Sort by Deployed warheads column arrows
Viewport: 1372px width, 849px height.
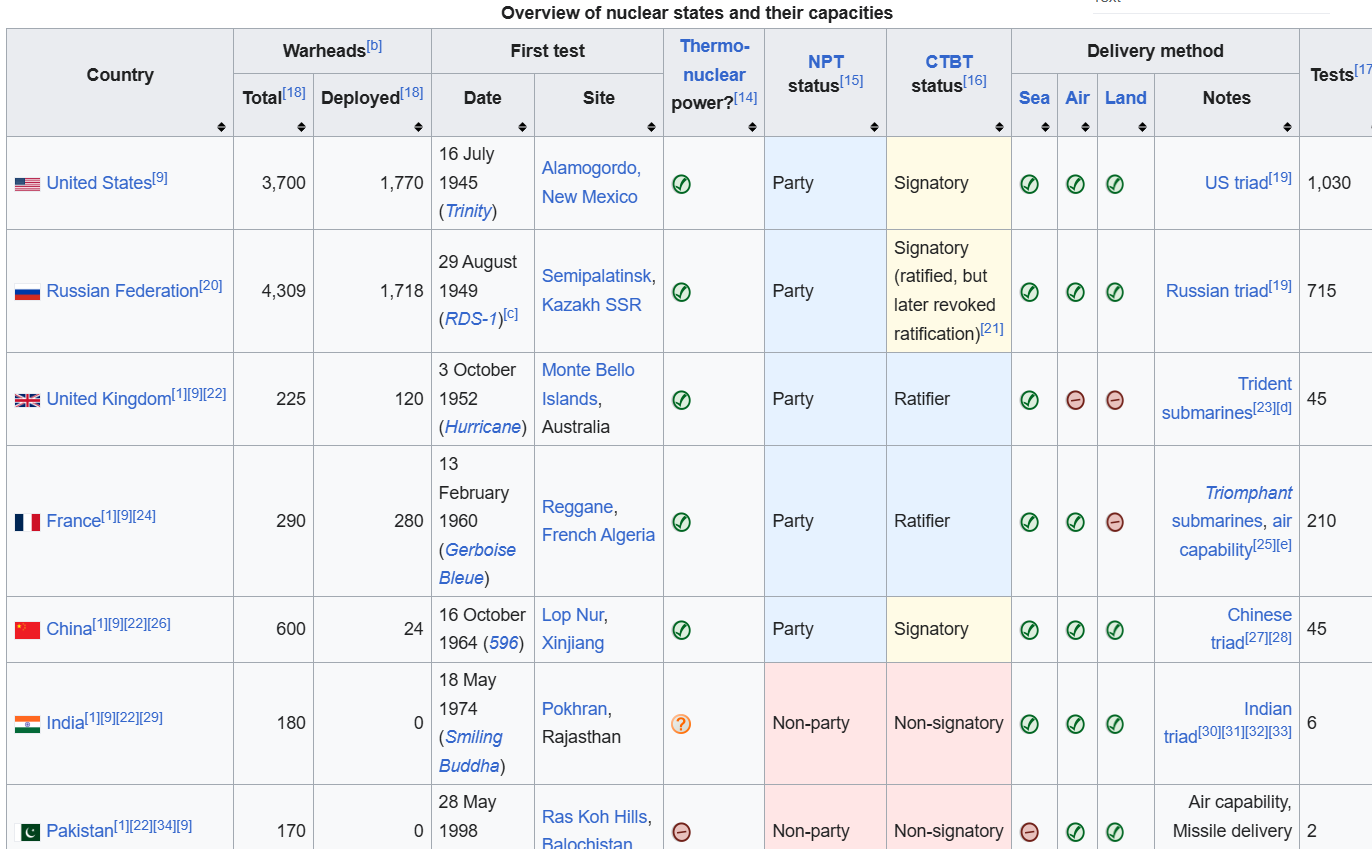(x=419, y=127)
